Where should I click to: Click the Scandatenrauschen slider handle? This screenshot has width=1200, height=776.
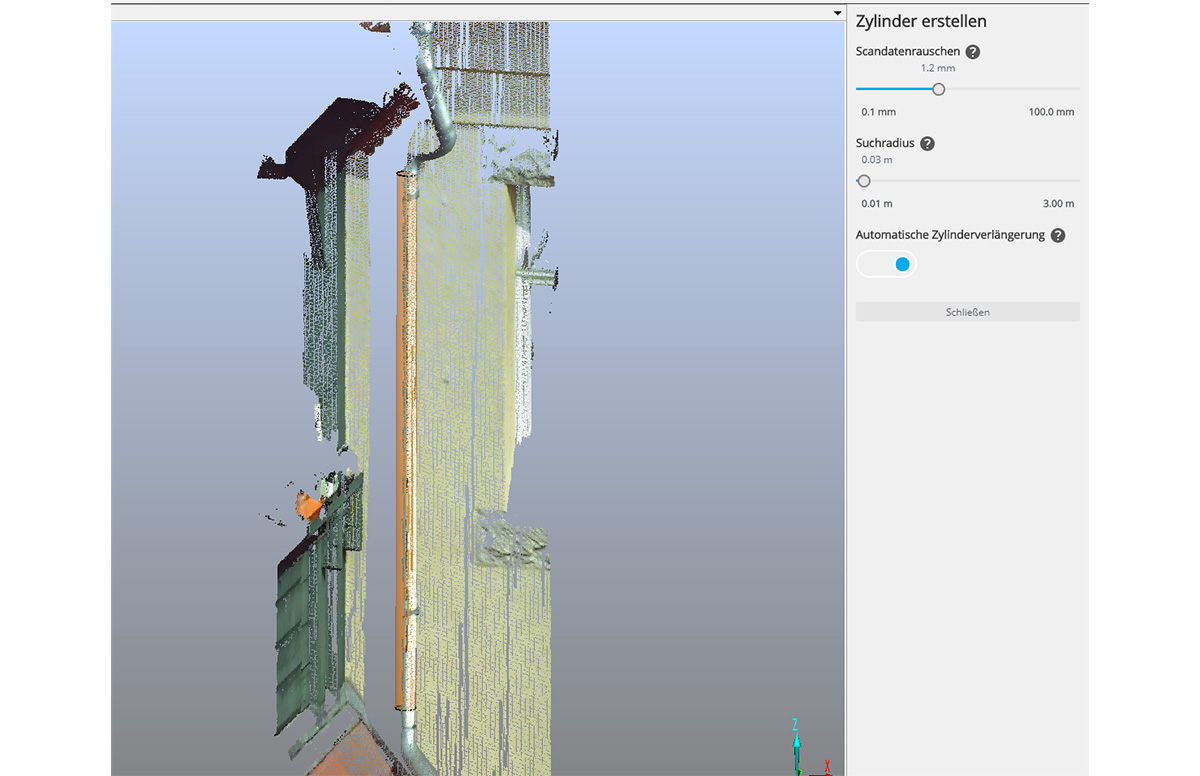[937, 89]
